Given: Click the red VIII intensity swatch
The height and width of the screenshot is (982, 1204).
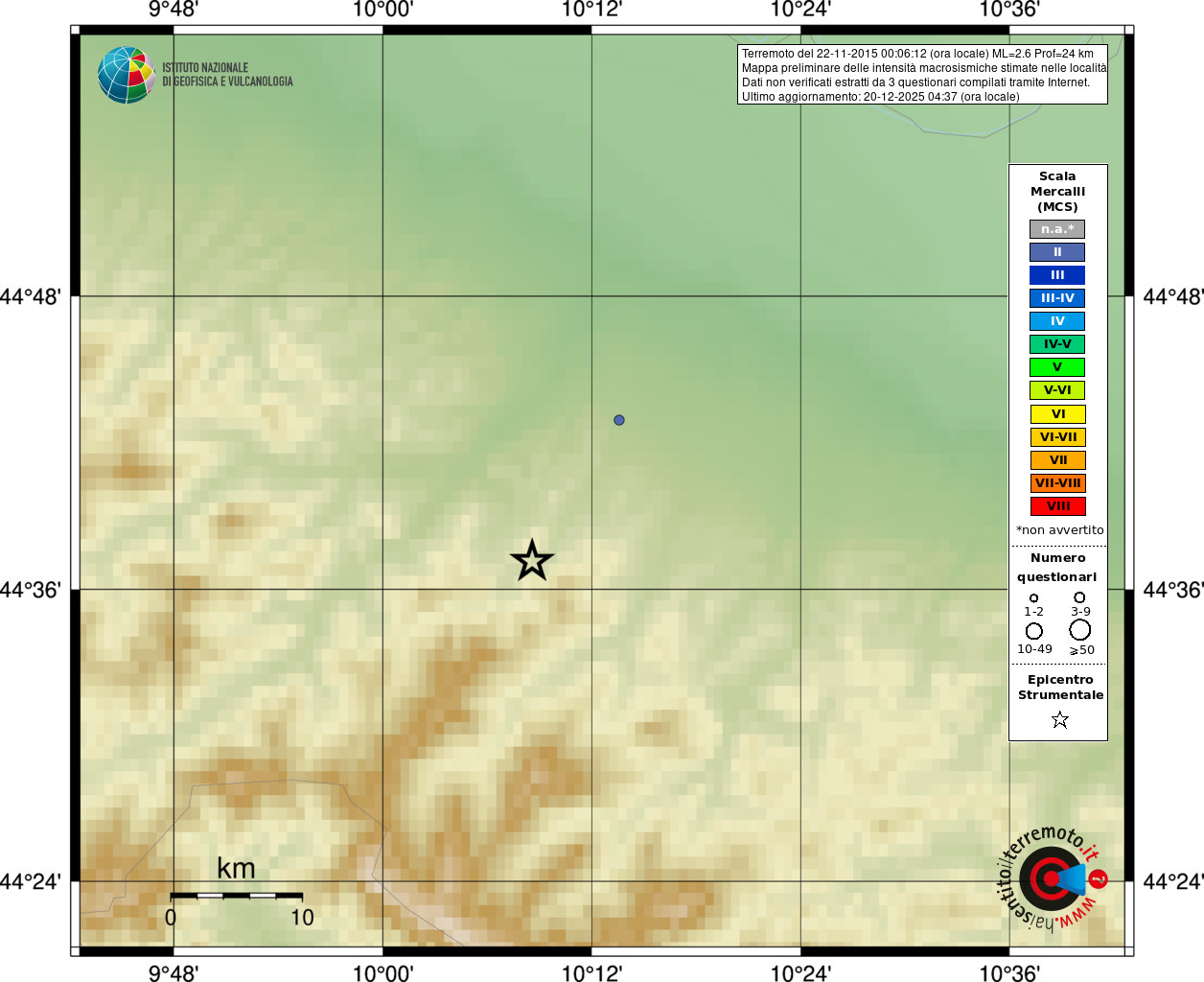Looking at the screenshot, I should [x=1057, y=506].
